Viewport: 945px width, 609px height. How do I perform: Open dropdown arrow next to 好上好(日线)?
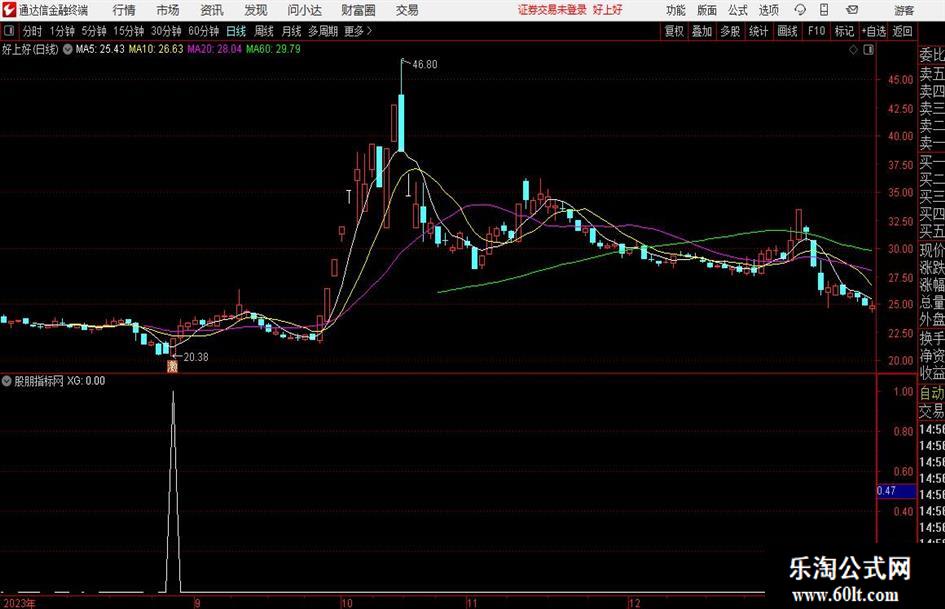point(68,49)
